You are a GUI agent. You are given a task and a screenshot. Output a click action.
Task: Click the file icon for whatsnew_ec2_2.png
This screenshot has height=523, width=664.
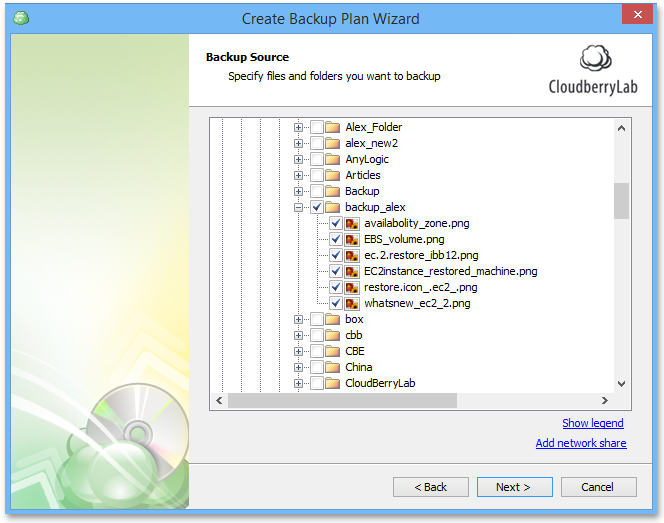click(352, 303)
